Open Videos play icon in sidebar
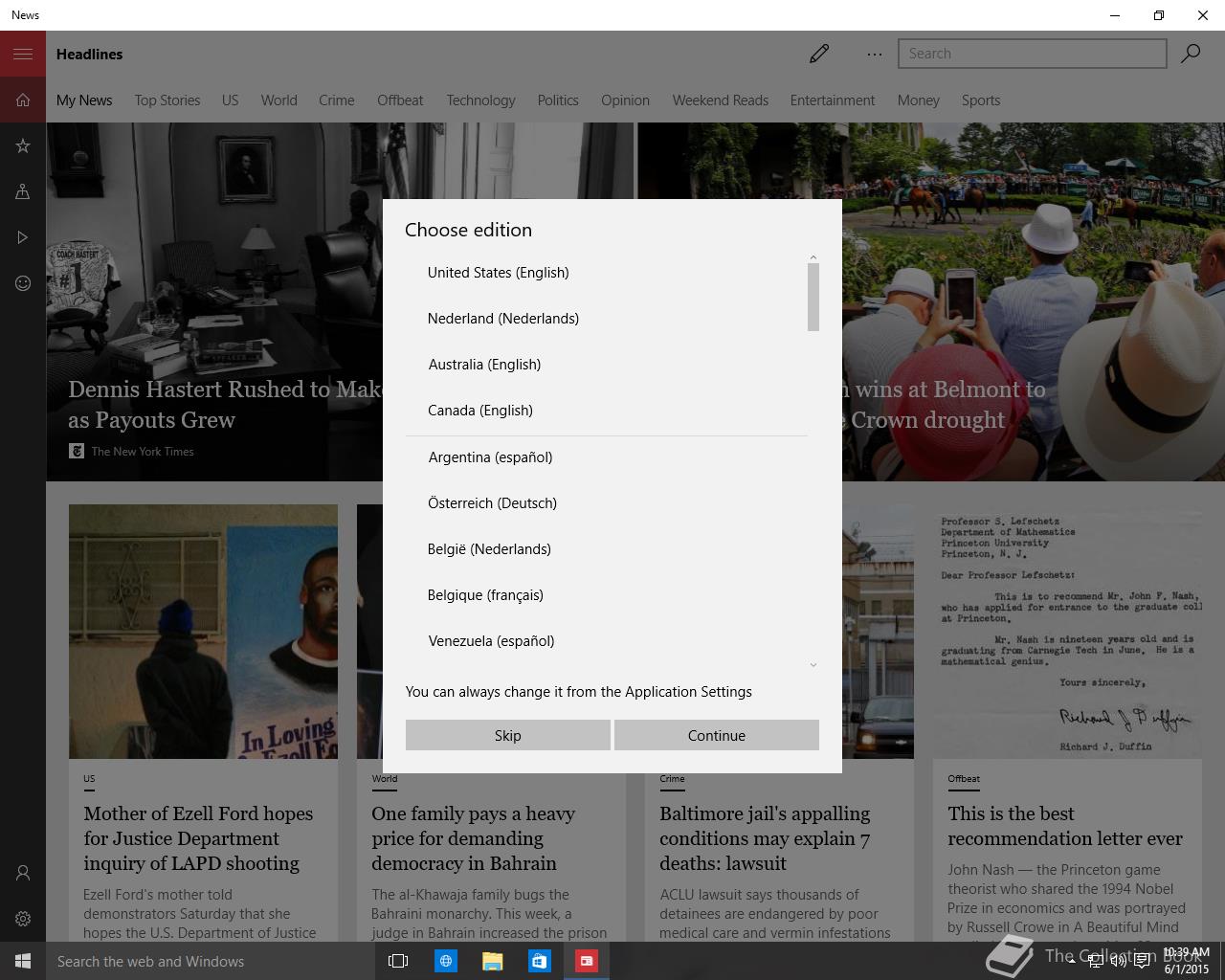Screen dimensions: 1225x980 click(23, 237)
